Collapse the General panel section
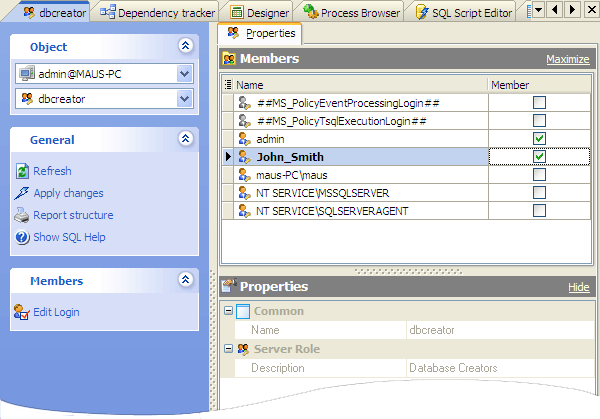 [x=184, y=140]
